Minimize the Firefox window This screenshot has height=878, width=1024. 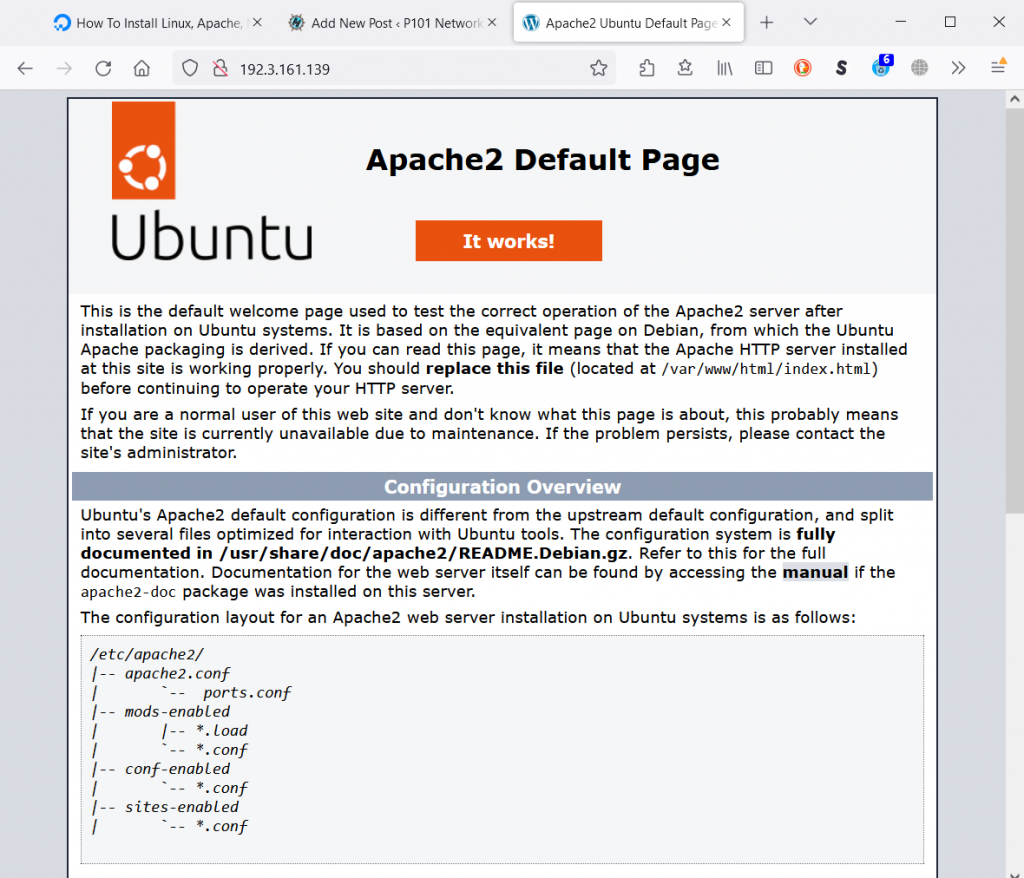pyautogui.click(x=901, y=22)
